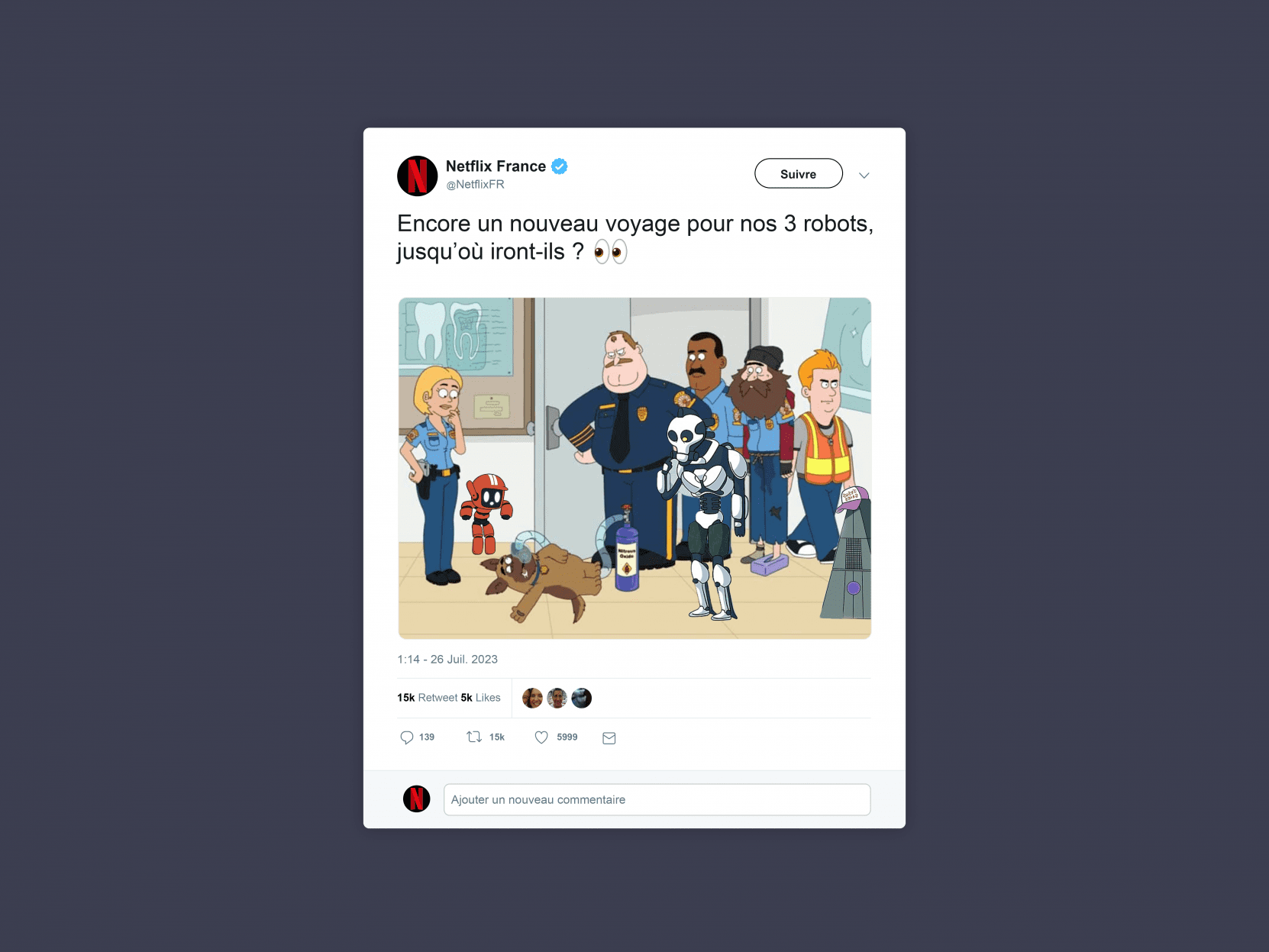Click the Suivre follow button
This screenshot has width=1269, height=952.
pos(799,173)
